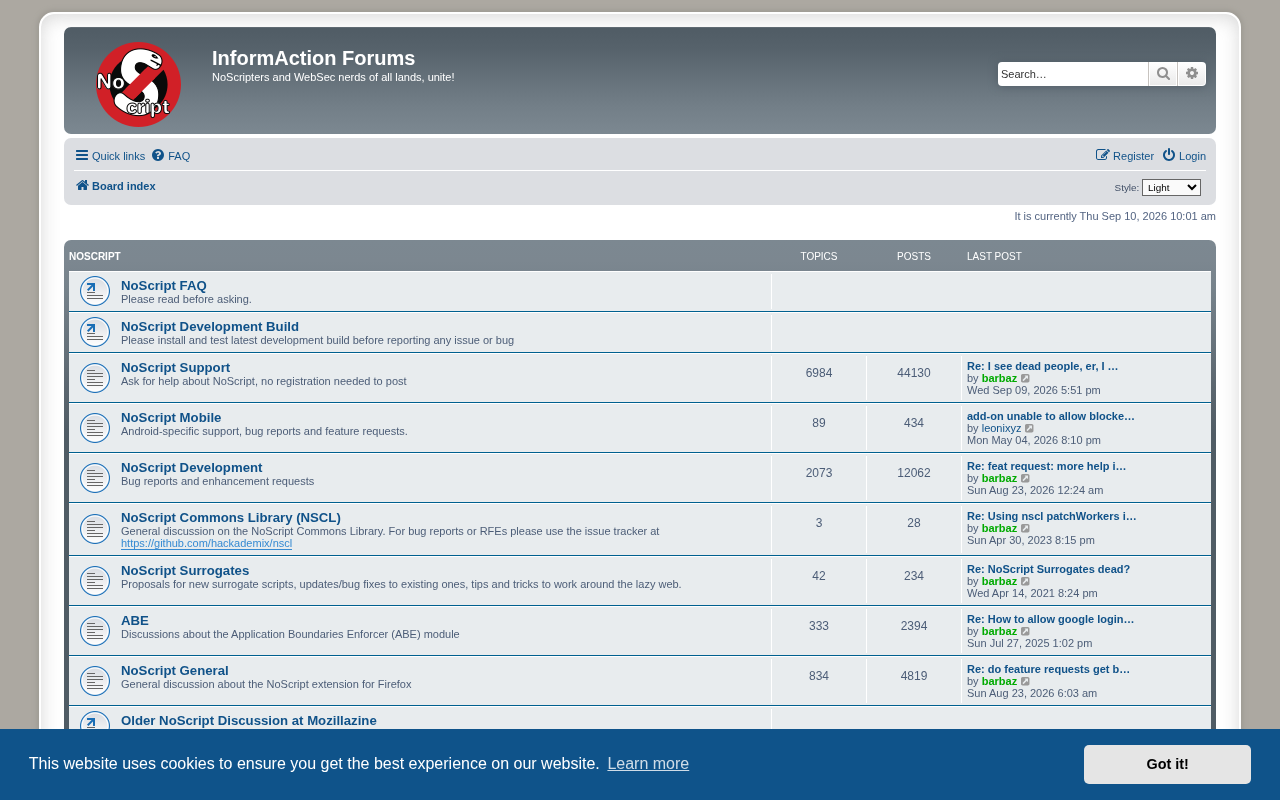Dismiss cookie notice with Got it!
This screenshot has height=800, width=1280.
(x=1167, y=764)
